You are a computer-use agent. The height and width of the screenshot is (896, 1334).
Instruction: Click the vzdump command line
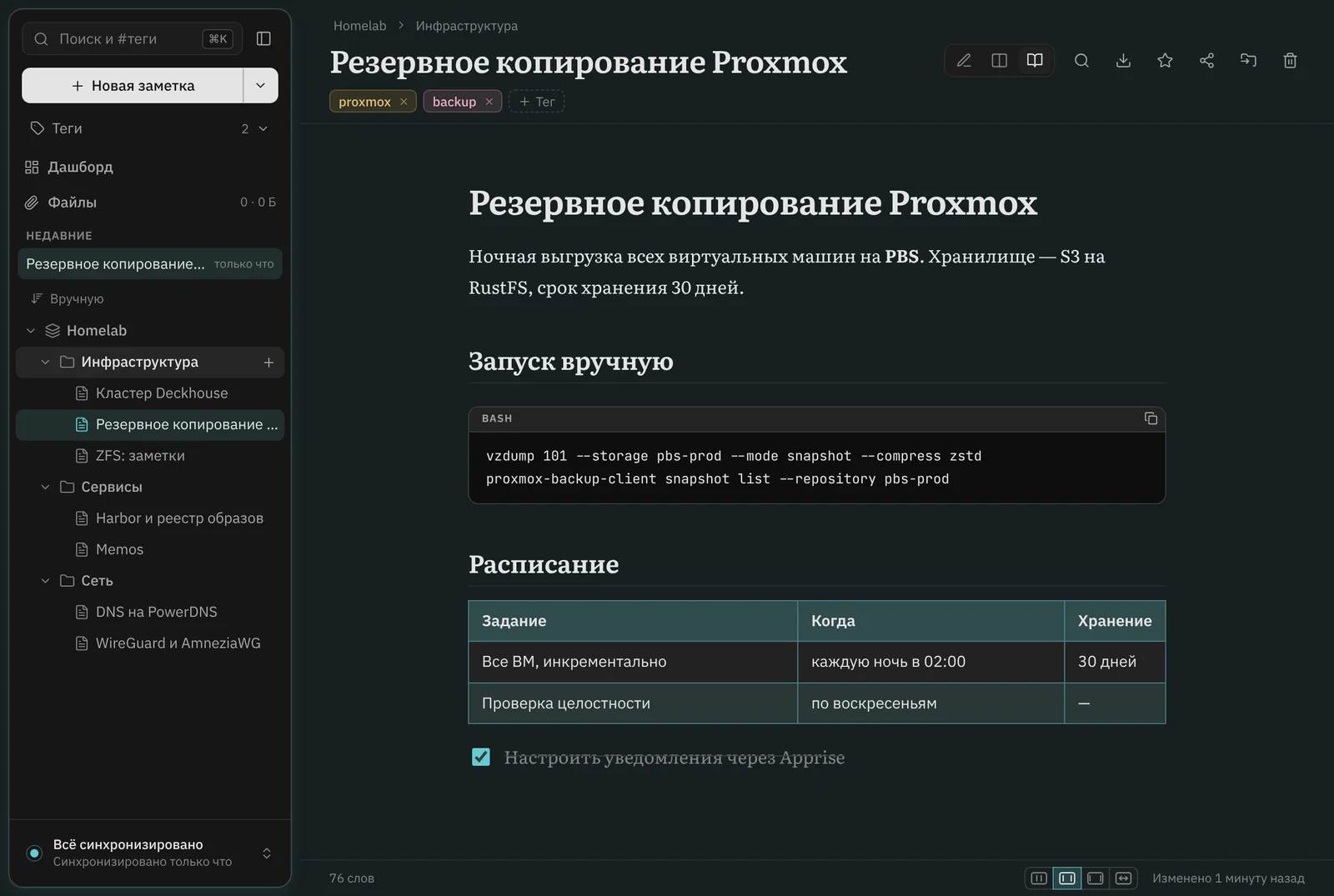[734, 456]
